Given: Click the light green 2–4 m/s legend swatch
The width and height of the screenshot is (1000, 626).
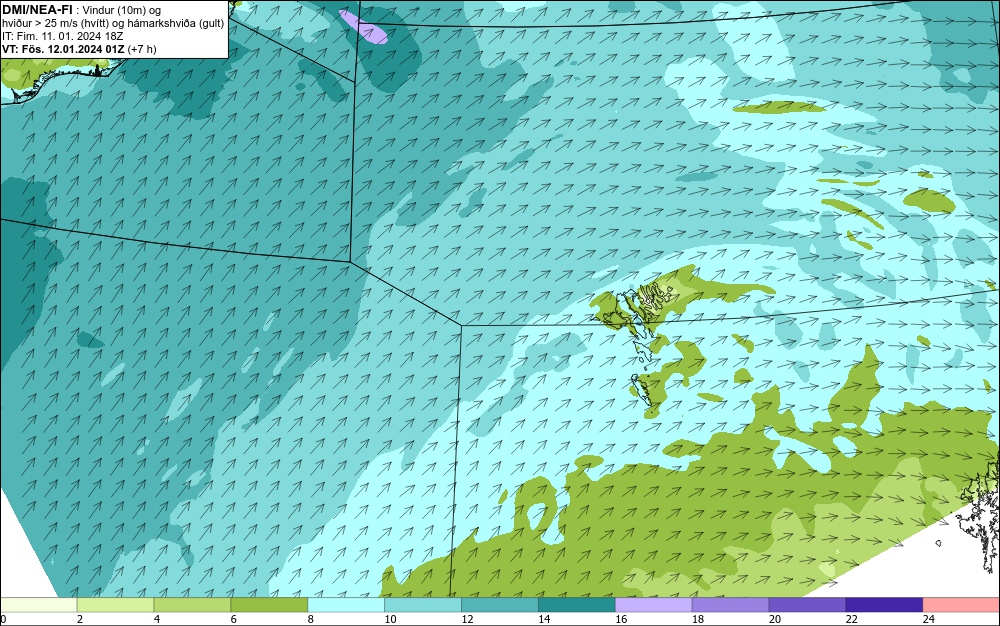Looking at the screenshot, I should pos(115,604).
